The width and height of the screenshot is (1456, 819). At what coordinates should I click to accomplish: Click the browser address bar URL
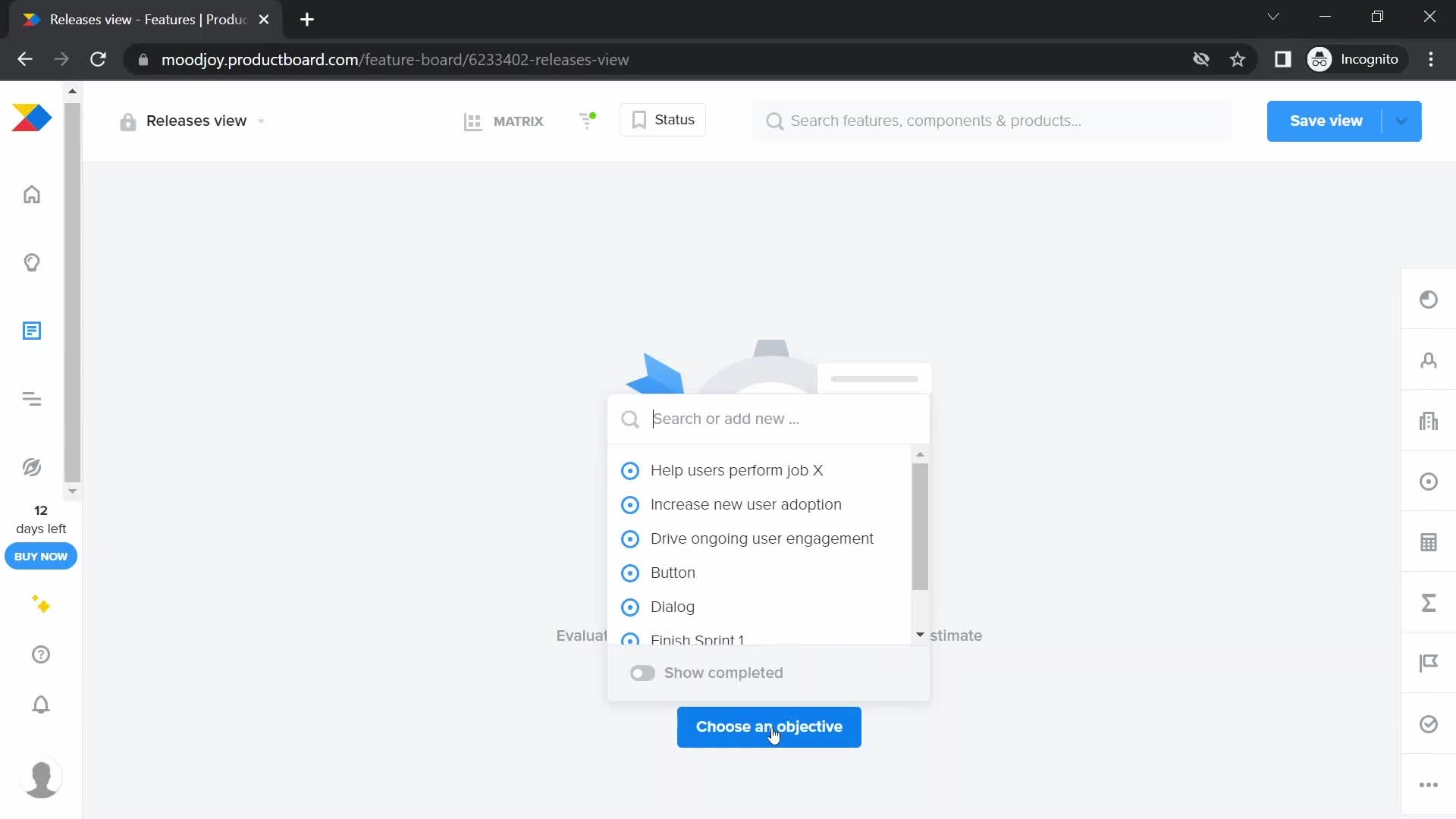pos(394,60)
